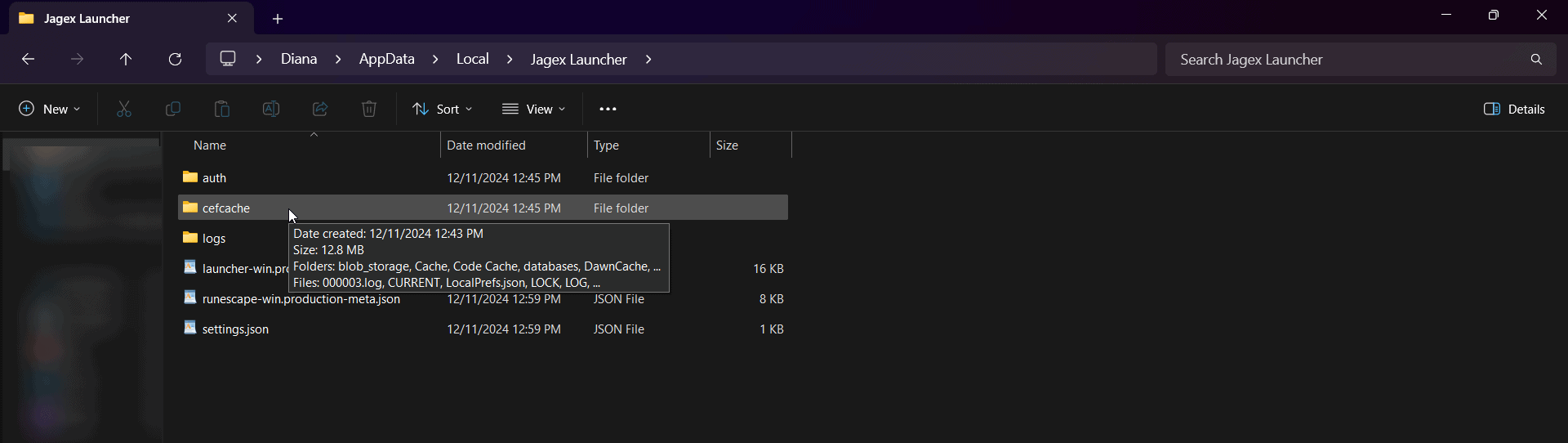
Task: Navigate to AppData in the breadcrumb
Action: [x=387, y=59]
